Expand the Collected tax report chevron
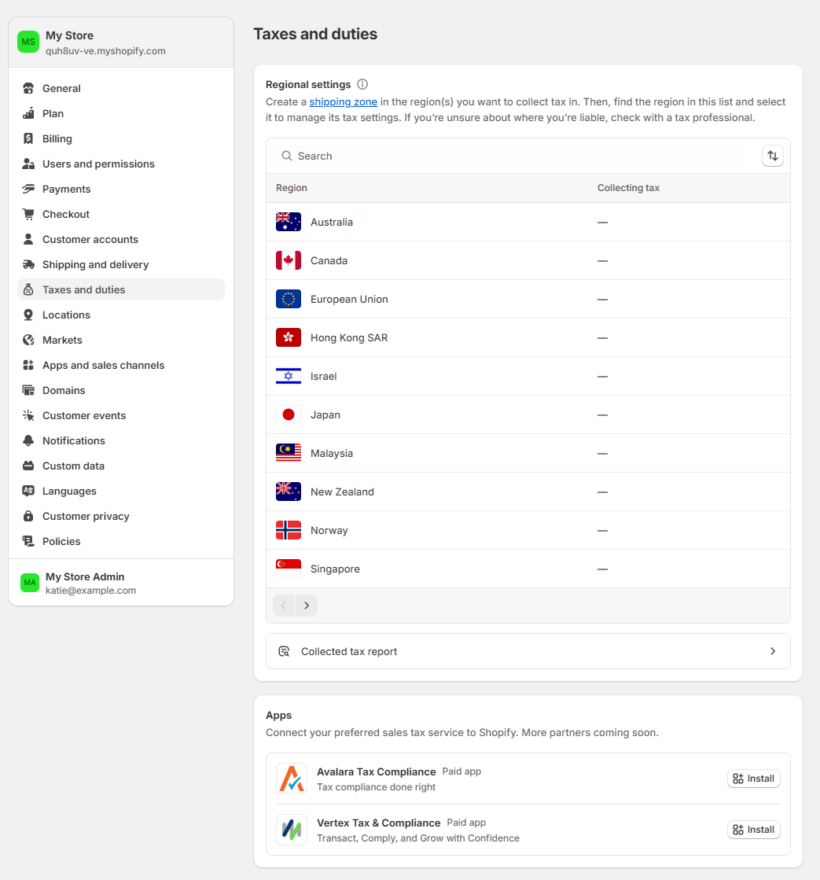The image size is (820, 880). click(772, 651)
